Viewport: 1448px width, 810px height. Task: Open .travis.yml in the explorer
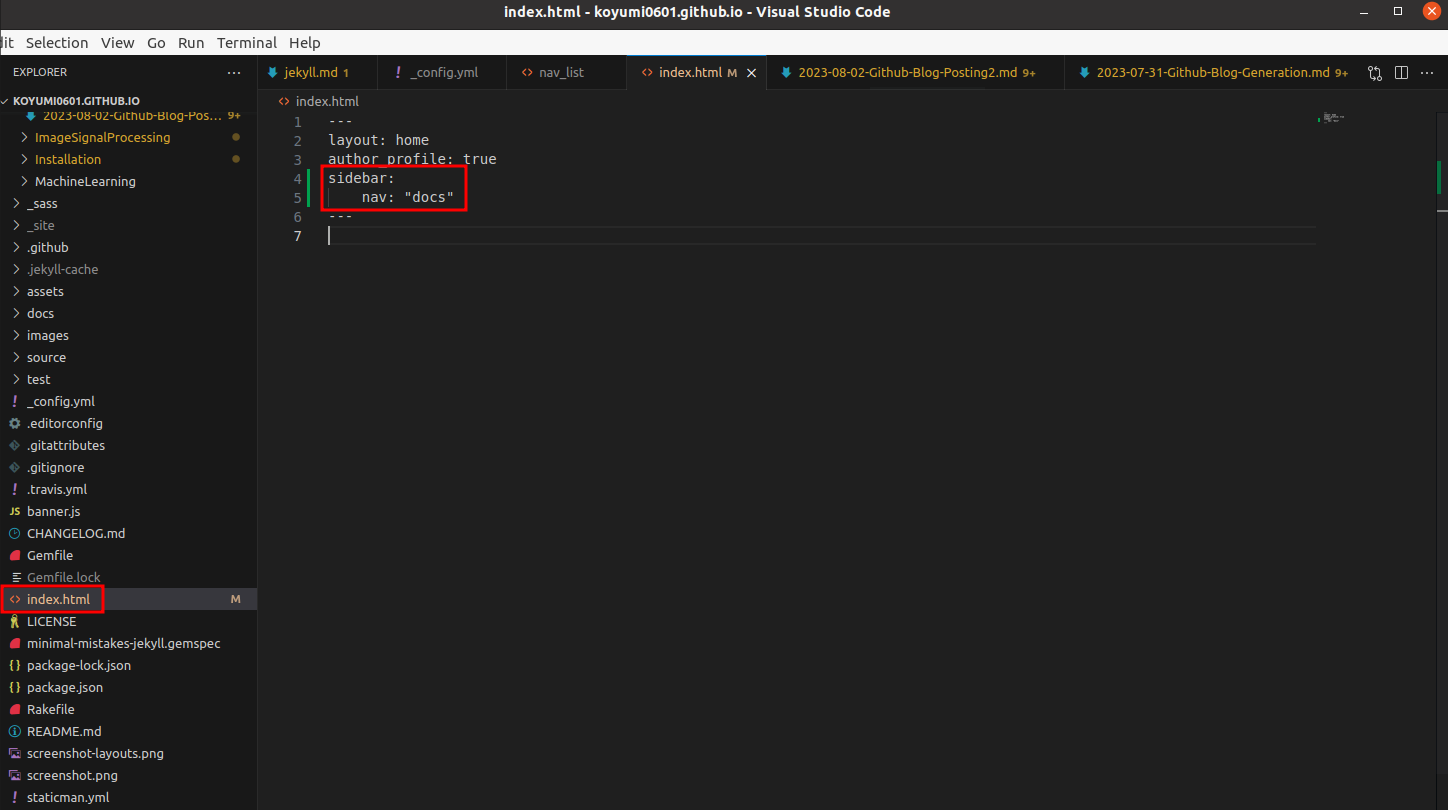pos(128,489)
